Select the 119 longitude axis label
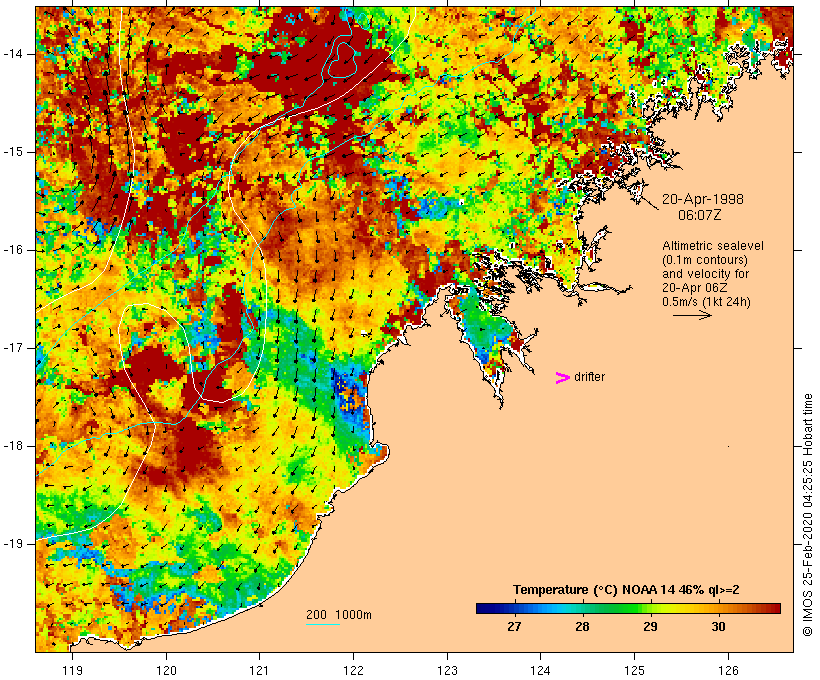This screenshot has width=820, height=680. [72, 669]
